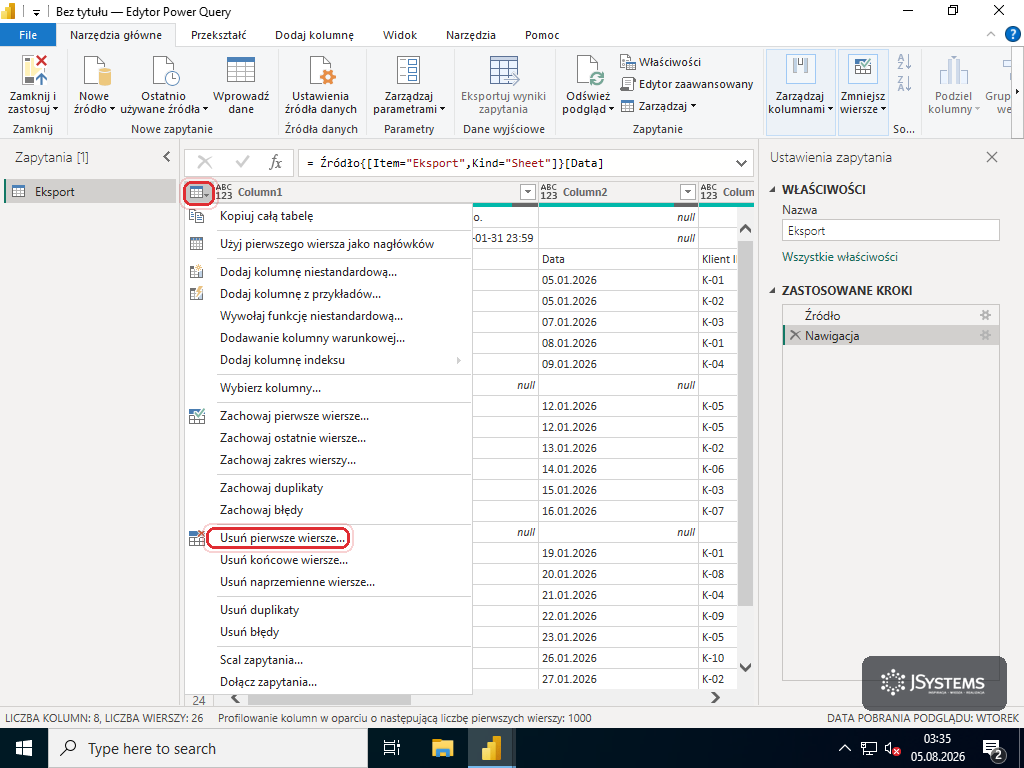Select Użyj pierwszego wiersza jako nagłówków

[328, 244]
